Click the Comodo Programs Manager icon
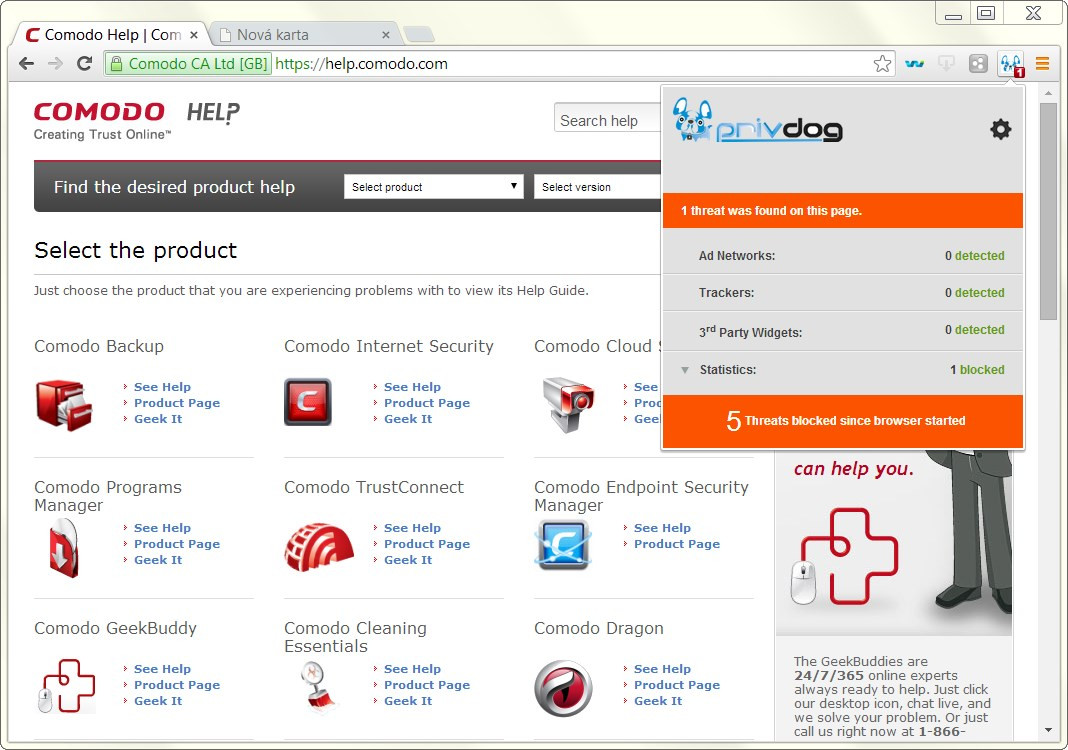This screenshot has height=750, width=1068. 63,548
